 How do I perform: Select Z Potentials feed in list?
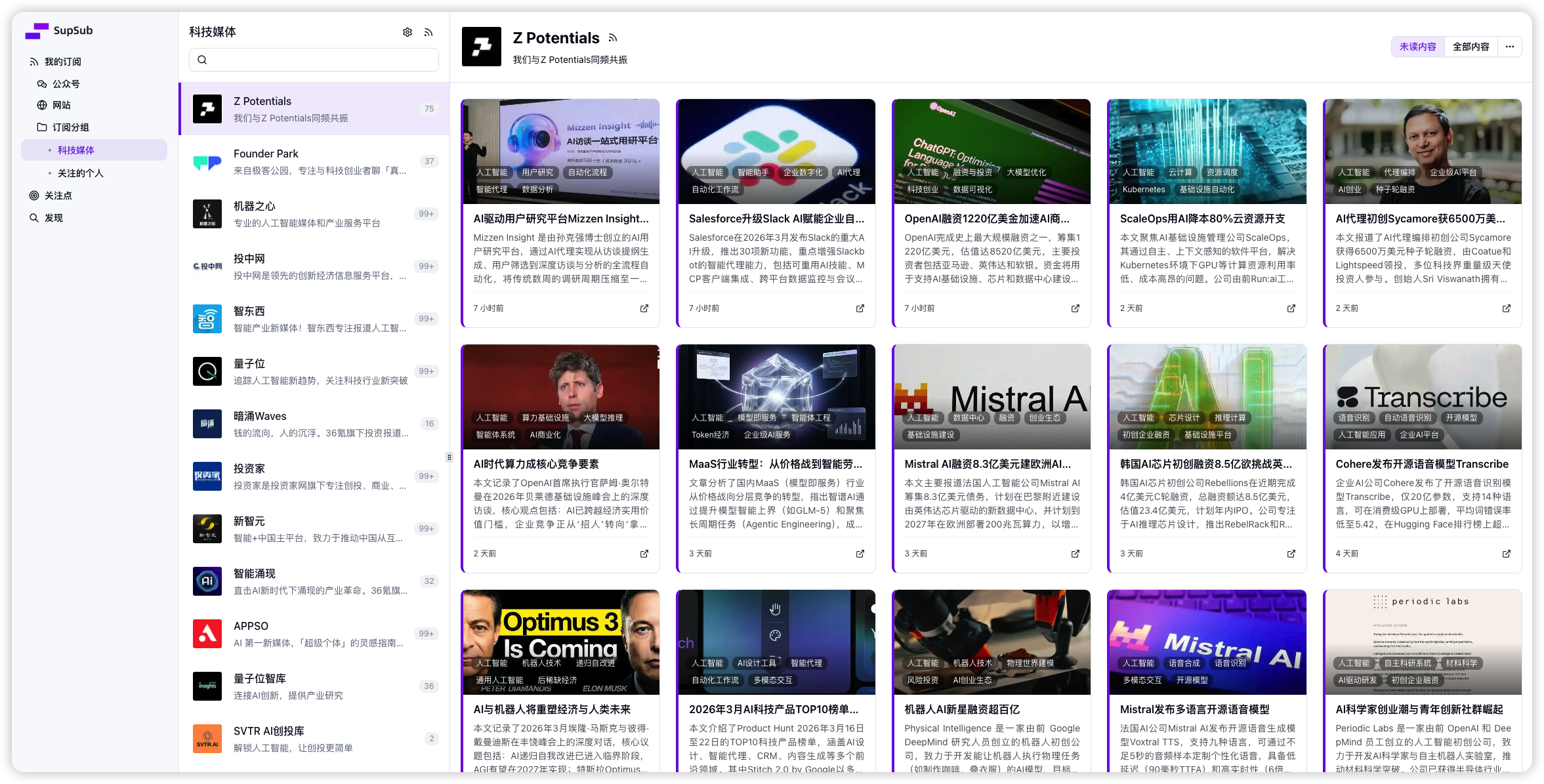(314, 109)
